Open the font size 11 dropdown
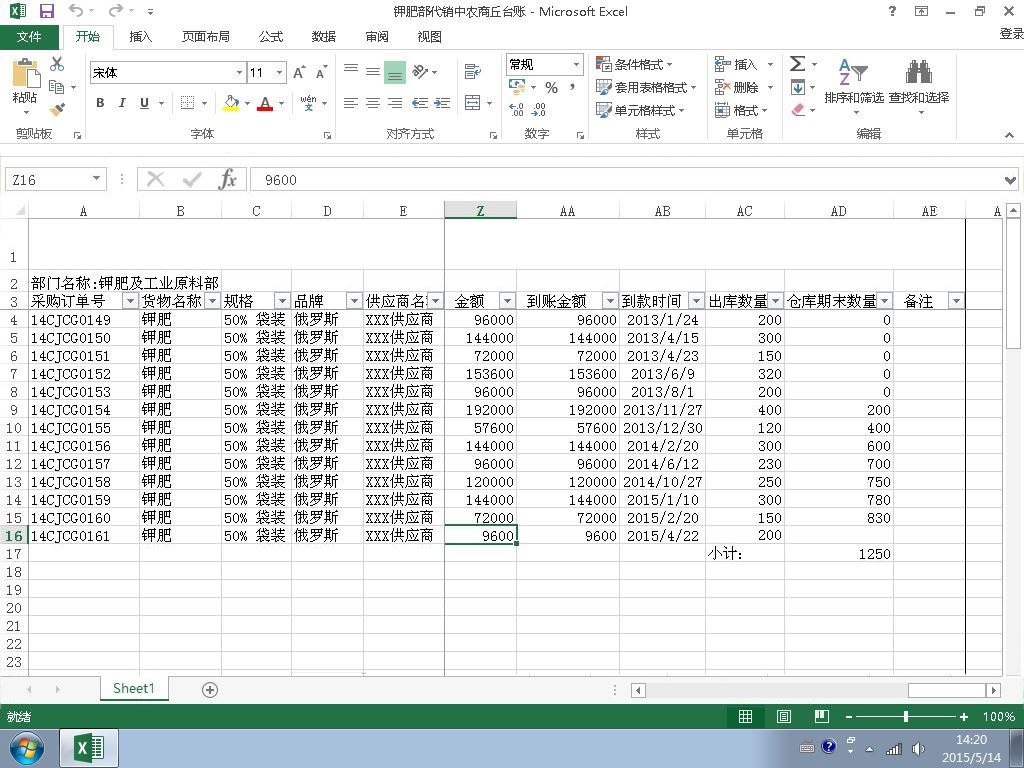The height and width of the screenshot is (768, 1024). point(280,72)
